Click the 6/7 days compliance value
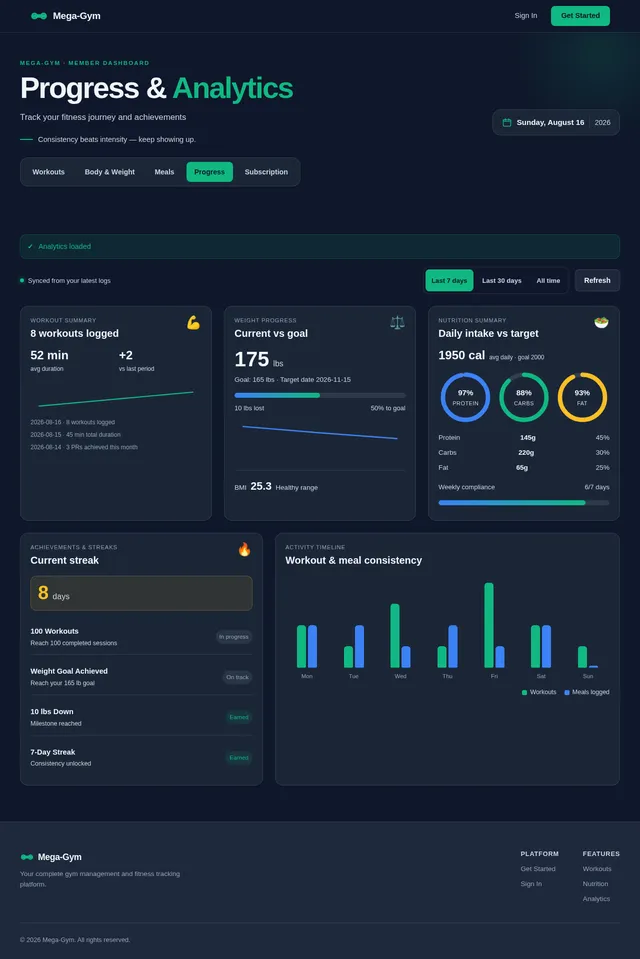This screenshot has height=959, width=640. point(597,487)
